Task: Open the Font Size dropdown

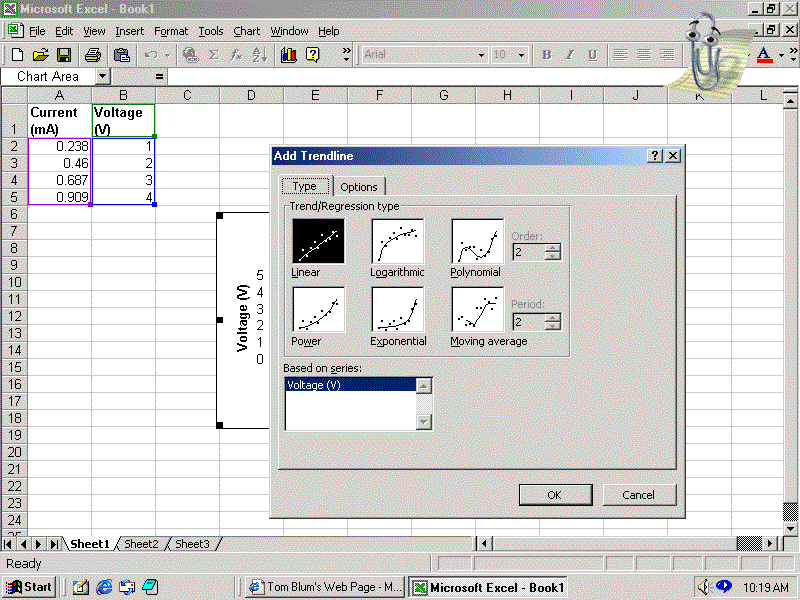Action: click(521, 55)
